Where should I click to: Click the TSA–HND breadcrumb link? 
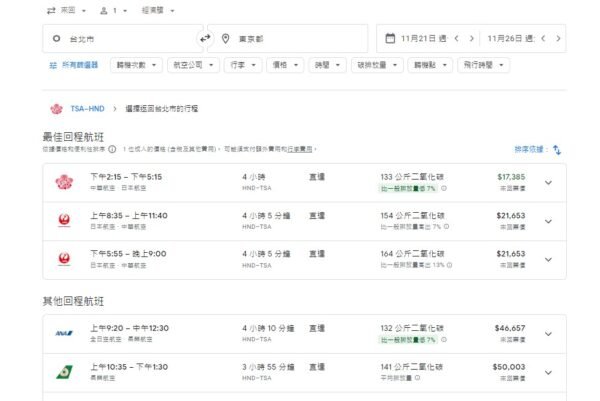[x=87, y=109]
